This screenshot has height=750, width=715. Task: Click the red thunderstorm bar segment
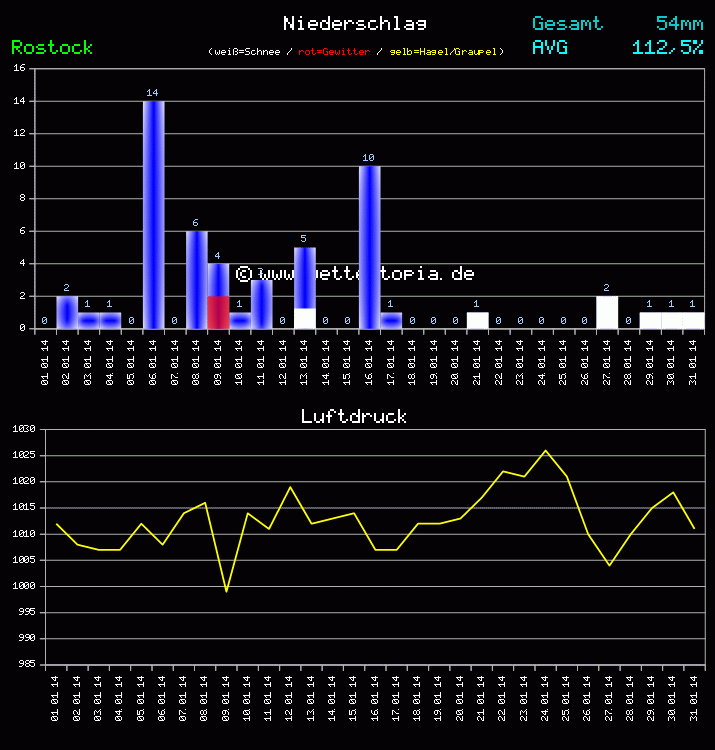[218, 312]
